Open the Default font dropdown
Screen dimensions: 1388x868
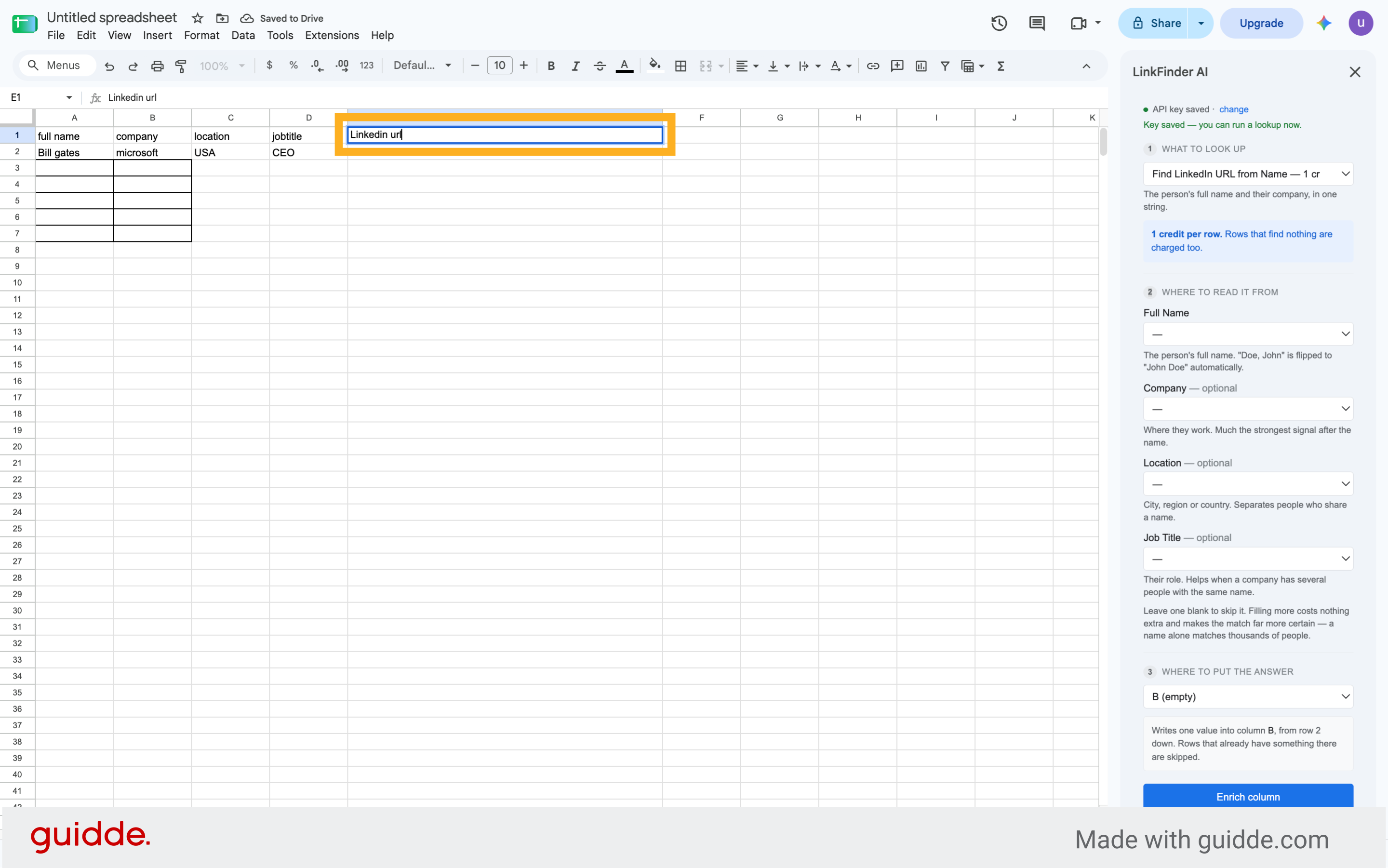click(x=422, y=66)
